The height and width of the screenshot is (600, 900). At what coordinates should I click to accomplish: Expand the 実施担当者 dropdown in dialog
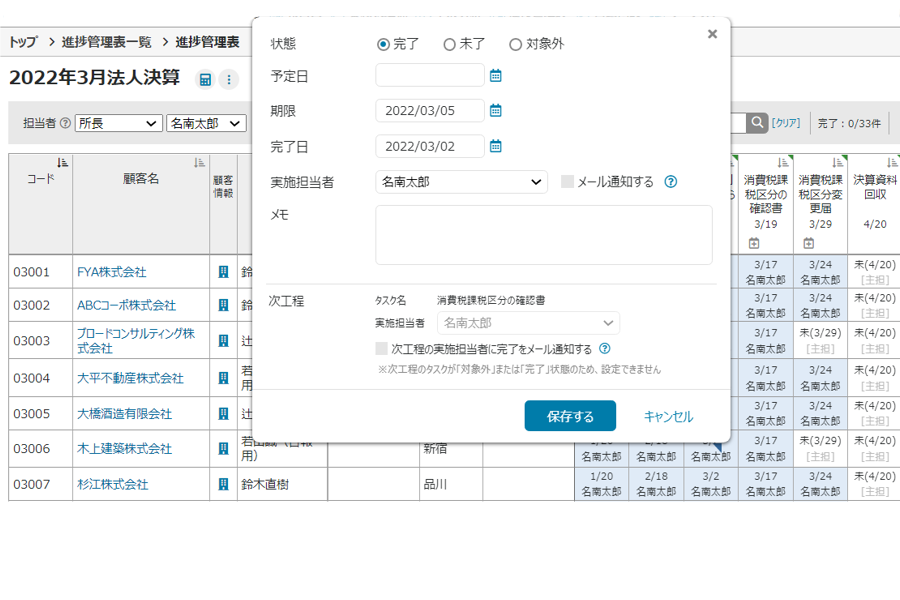(461, 182)
